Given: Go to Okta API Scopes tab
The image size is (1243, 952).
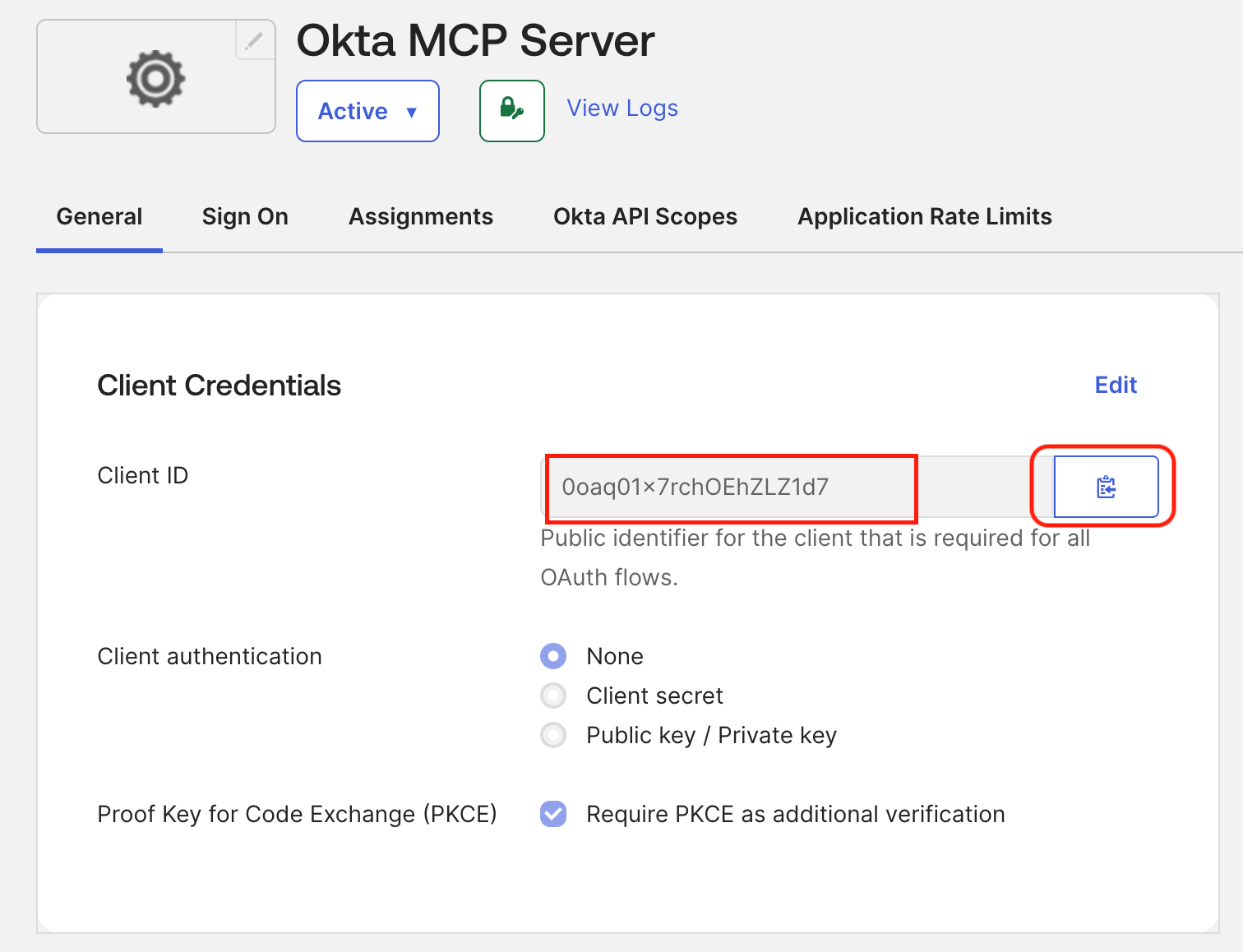Looking at the screenshot, I should pyautogui.click(x=645, y=217).
